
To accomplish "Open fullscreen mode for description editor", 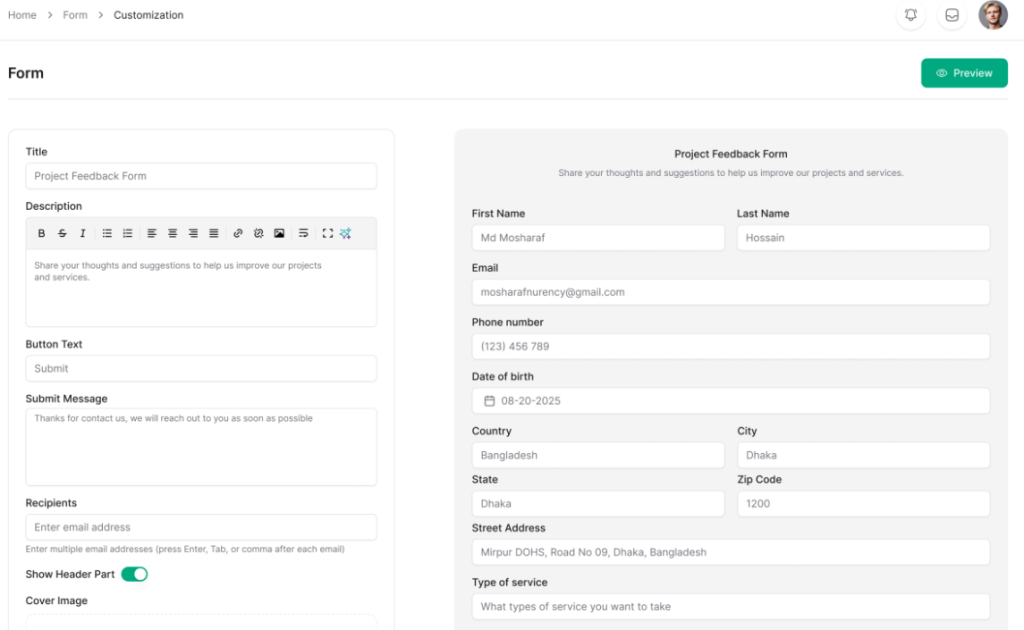I will pos(327,233).
